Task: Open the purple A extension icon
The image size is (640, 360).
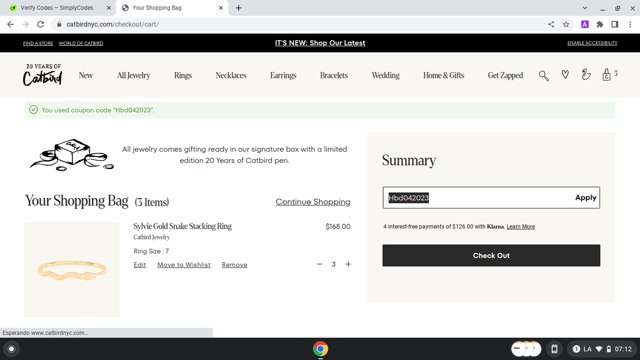Action: click(x=585, y=24)
